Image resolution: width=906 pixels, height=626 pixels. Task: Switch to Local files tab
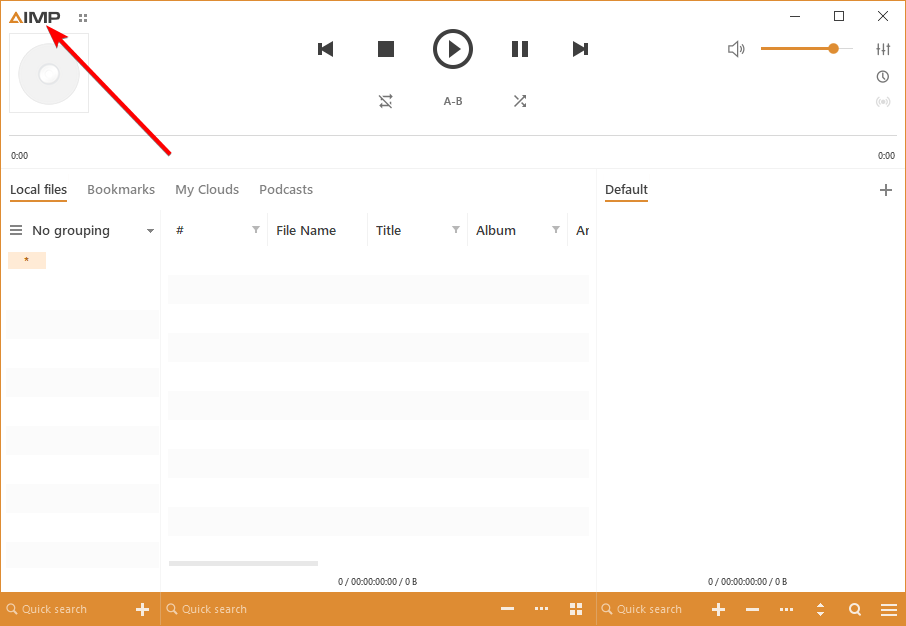point(39,190)
